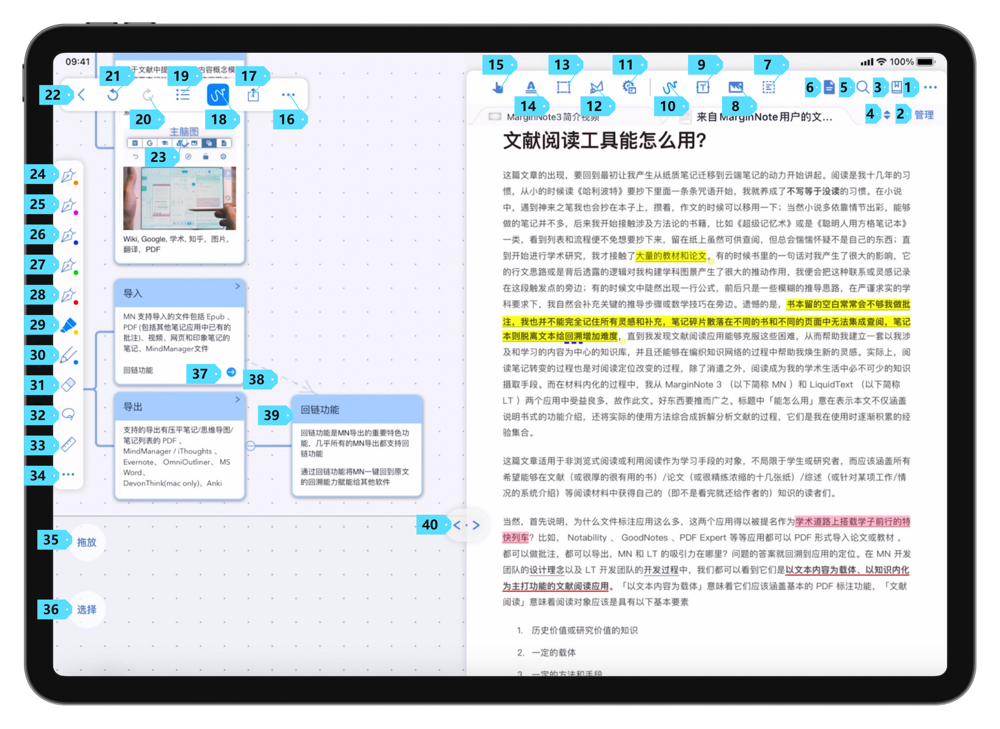Undo the last mindmap action
The width and height of the screenshot is (1000, 729).
[114, 95]
